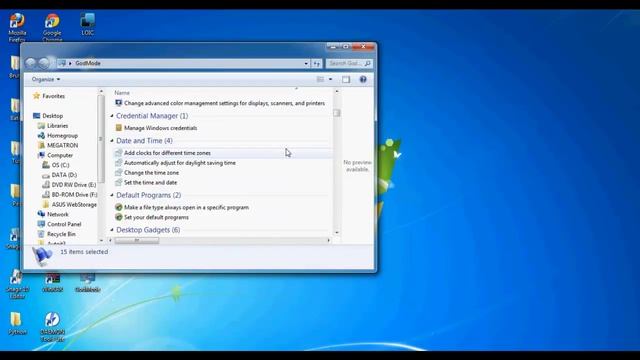
Task: Open the Snagit Editor desktop icon
Action: [17, 284]
